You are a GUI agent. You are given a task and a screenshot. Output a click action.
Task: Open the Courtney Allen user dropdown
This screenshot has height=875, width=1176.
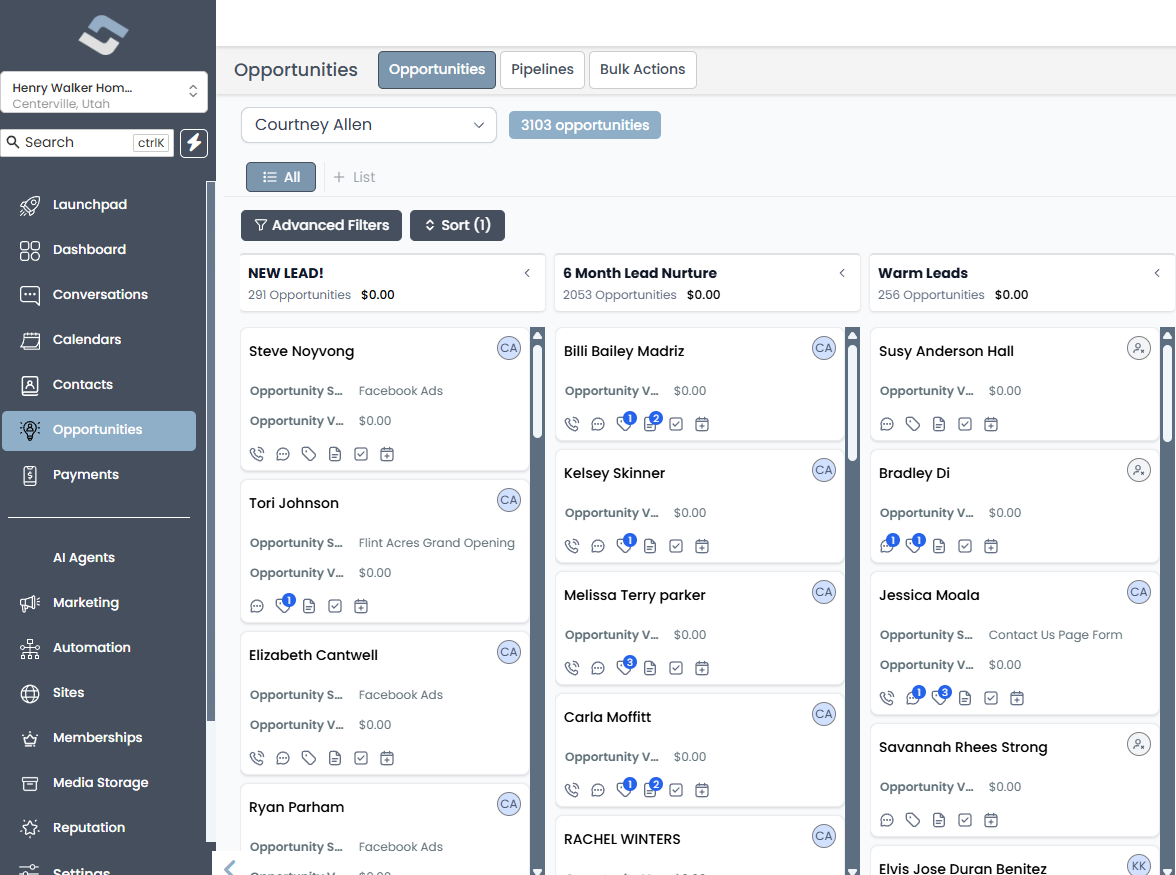pos(368,124)
